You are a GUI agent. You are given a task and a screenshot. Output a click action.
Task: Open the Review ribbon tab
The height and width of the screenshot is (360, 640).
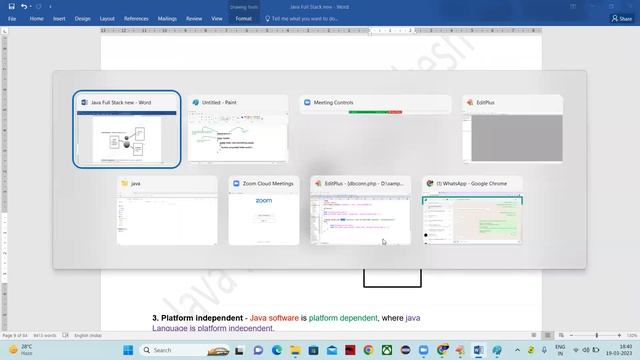coord(194,19)
